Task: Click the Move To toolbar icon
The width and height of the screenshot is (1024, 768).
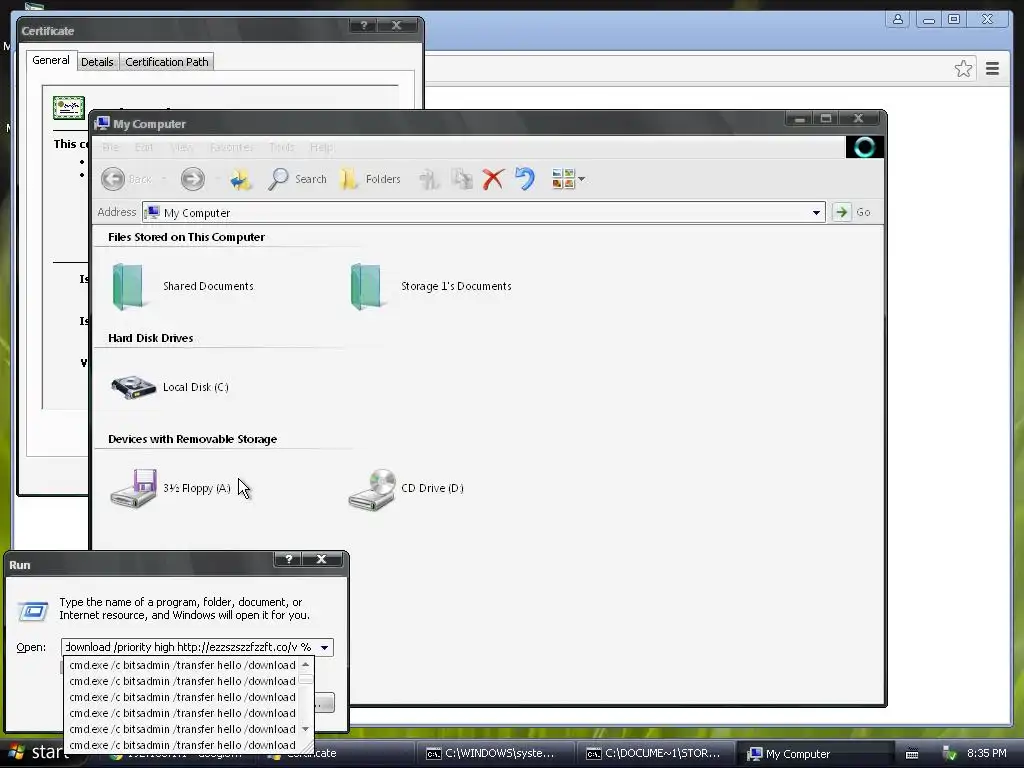Action: [x=428, y=179]
